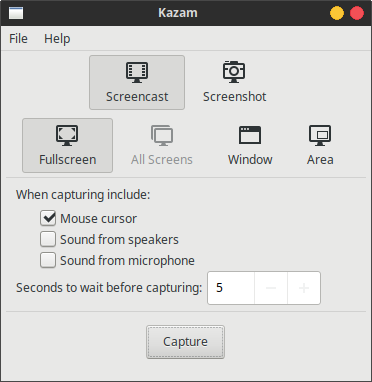This screenshot has width=372, height=382.
Task: Select the Window capture icon
Action: [250, 135]
